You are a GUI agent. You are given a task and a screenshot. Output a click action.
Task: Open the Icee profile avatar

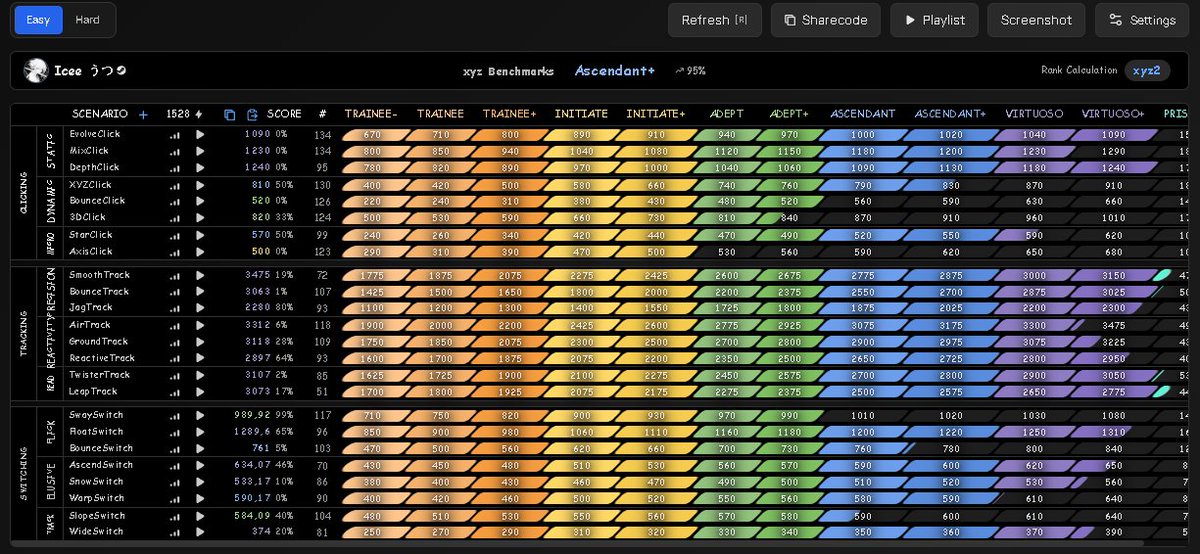[x=35, y=71]
